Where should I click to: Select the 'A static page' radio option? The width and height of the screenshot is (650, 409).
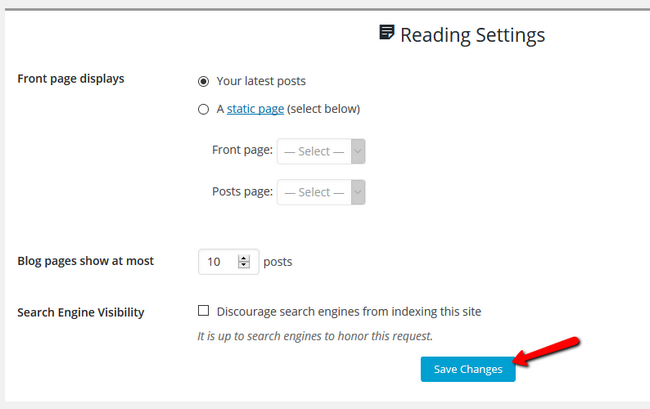tap(203, 109)
